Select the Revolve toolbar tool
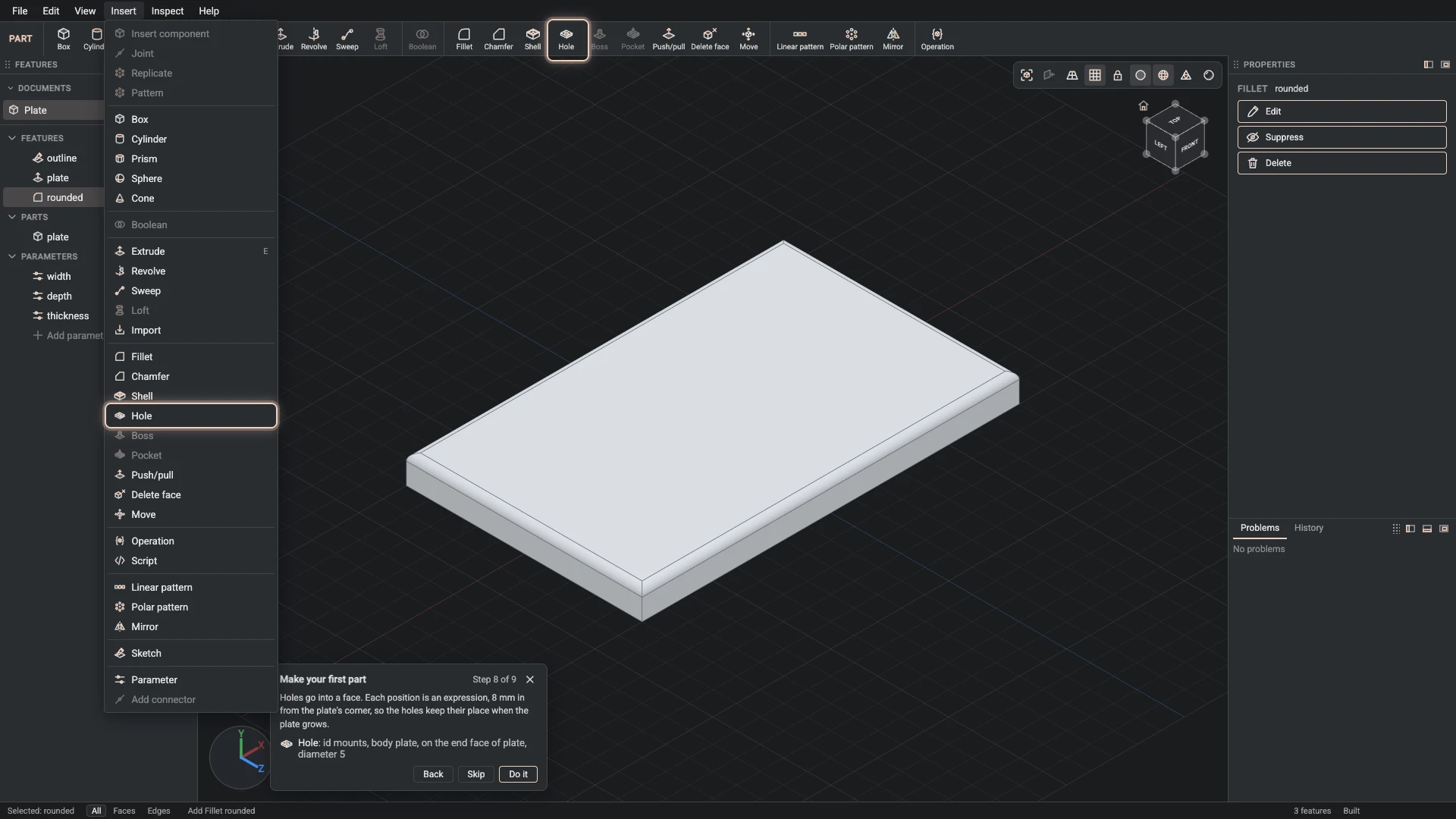Screen dimensions: 1456x819 pos(314,39)
